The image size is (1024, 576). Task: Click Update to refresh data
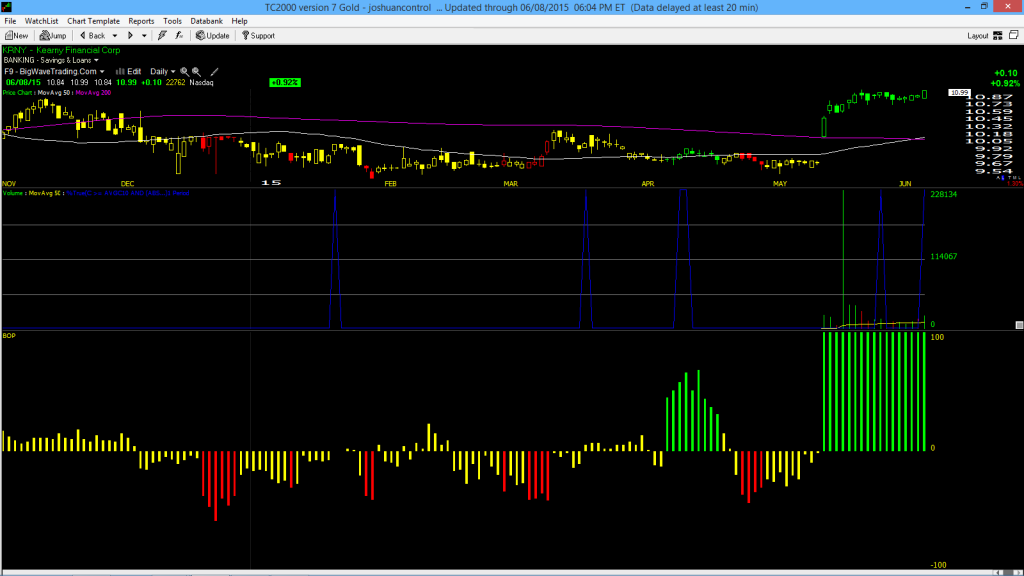click(x=213, y=36)
